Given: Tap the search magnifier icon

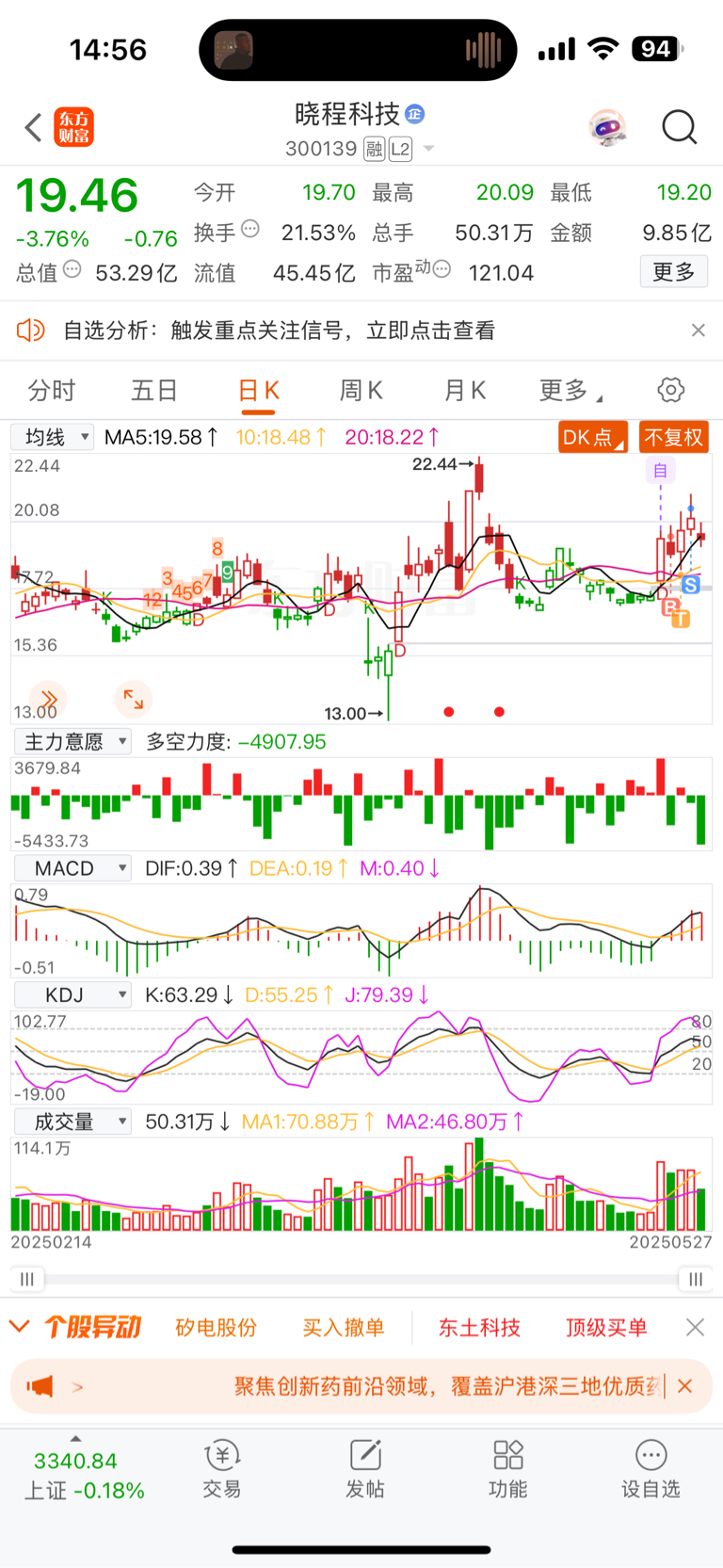Looking at the screenshot, I should 679,127.
